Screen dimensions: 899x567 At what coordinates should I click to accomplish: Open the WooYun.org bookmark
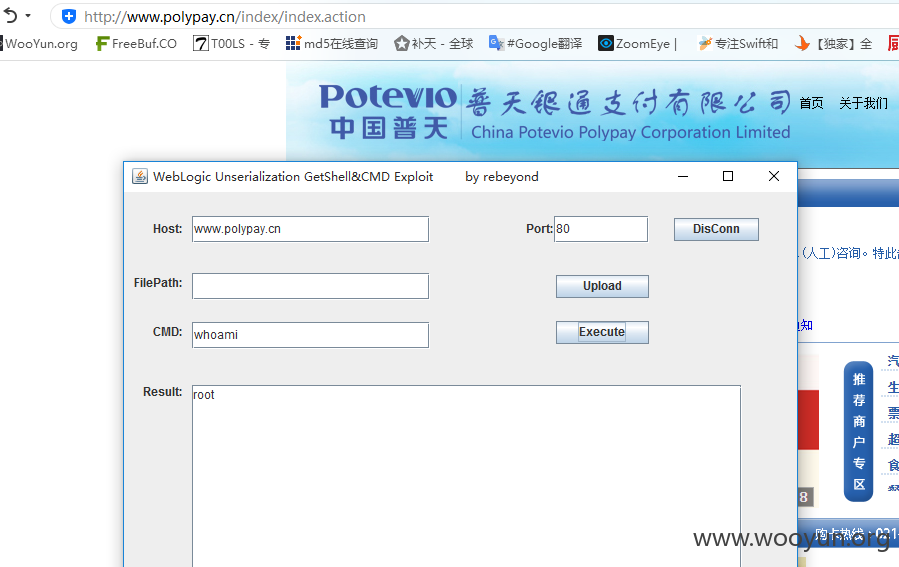(x=39, y=44)
